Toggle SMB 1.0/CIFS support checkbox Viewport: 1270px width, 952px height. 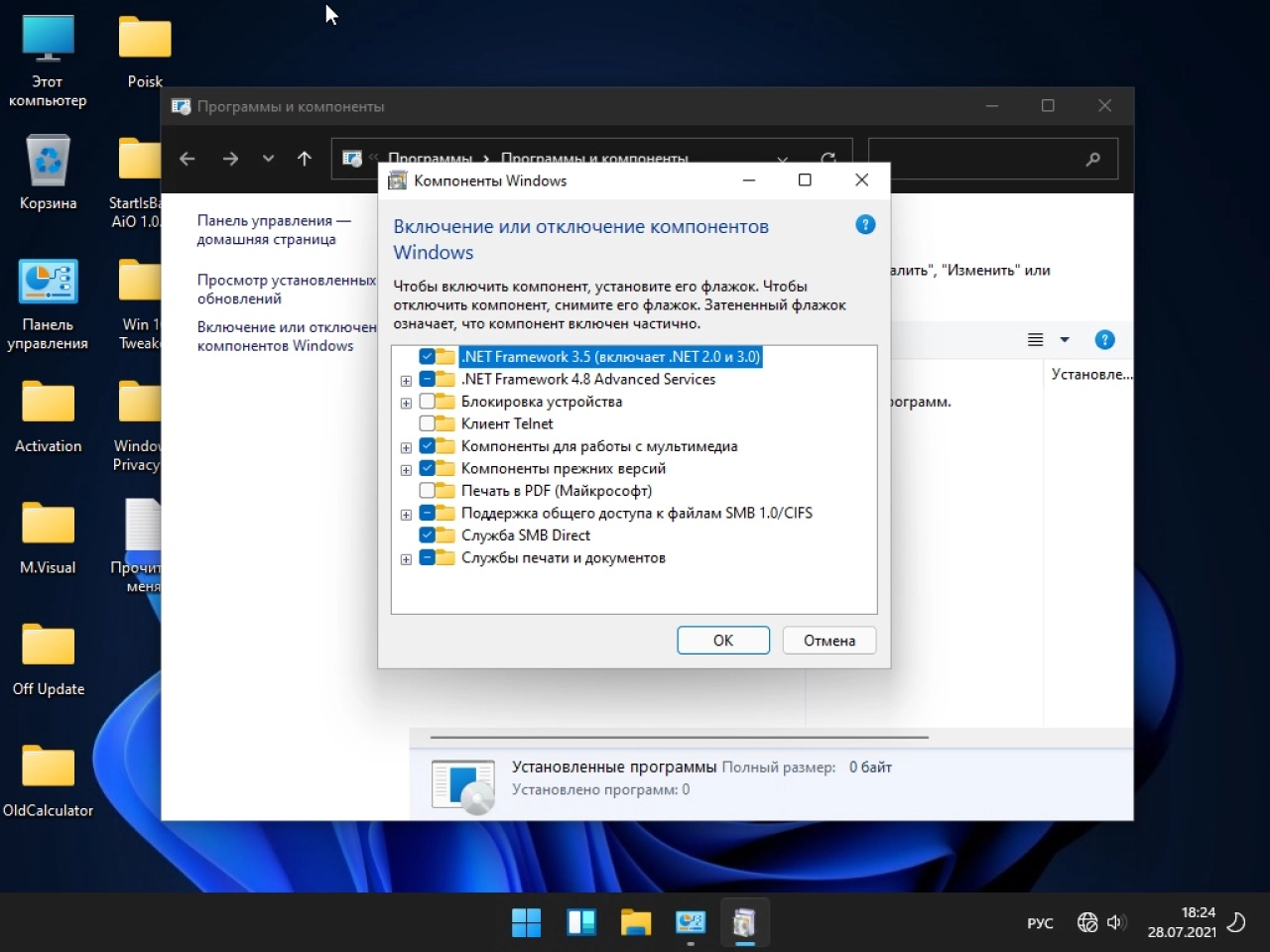point(427,513)
